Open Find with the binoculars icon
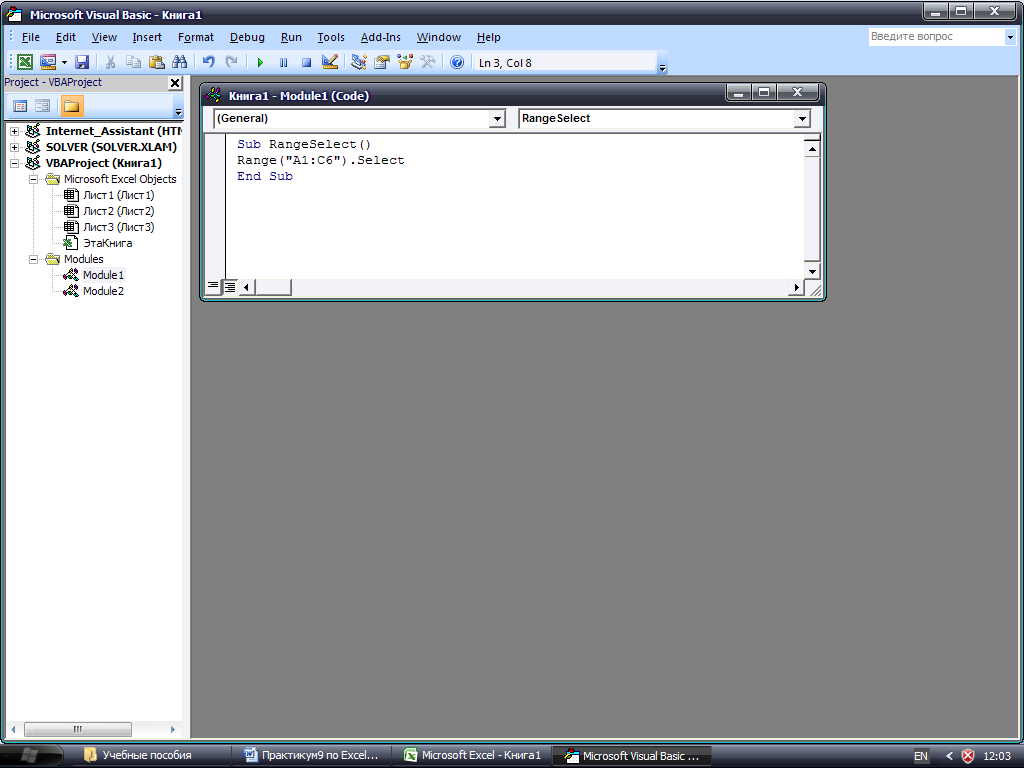The height and width of the screenshot is (768, 1024). pyautogui.click(x=179, y=62)
